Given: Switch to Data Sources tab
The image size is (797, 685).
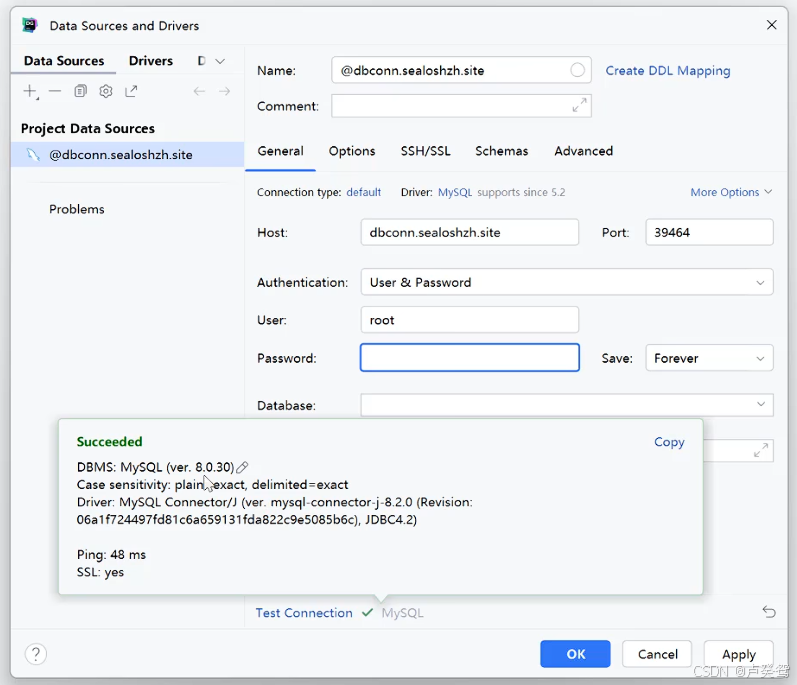Looking at the screenshot, I should (64, 61).
